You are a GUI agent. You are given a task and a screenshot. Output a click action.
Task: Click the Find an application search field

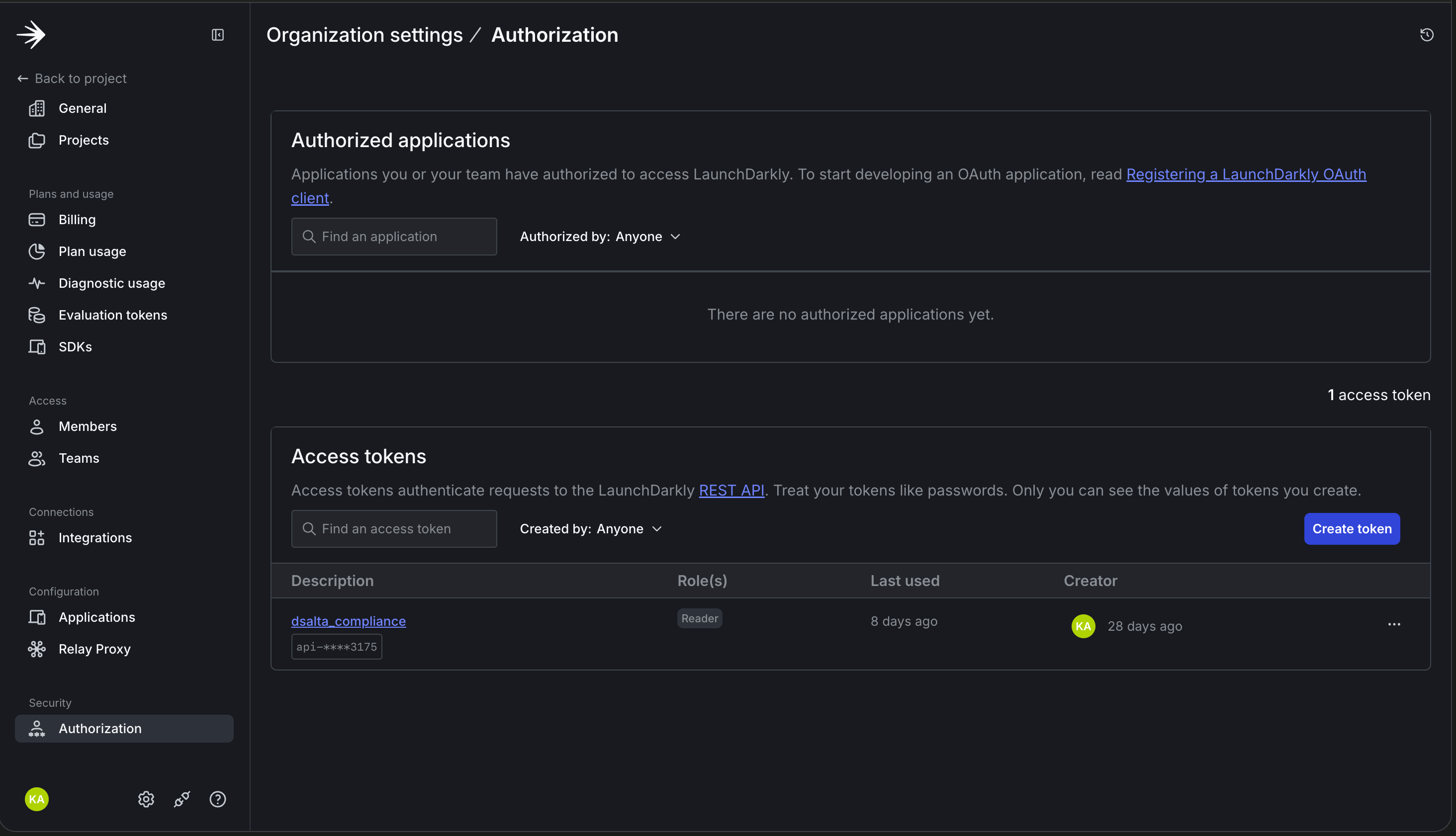coord(394,237)
